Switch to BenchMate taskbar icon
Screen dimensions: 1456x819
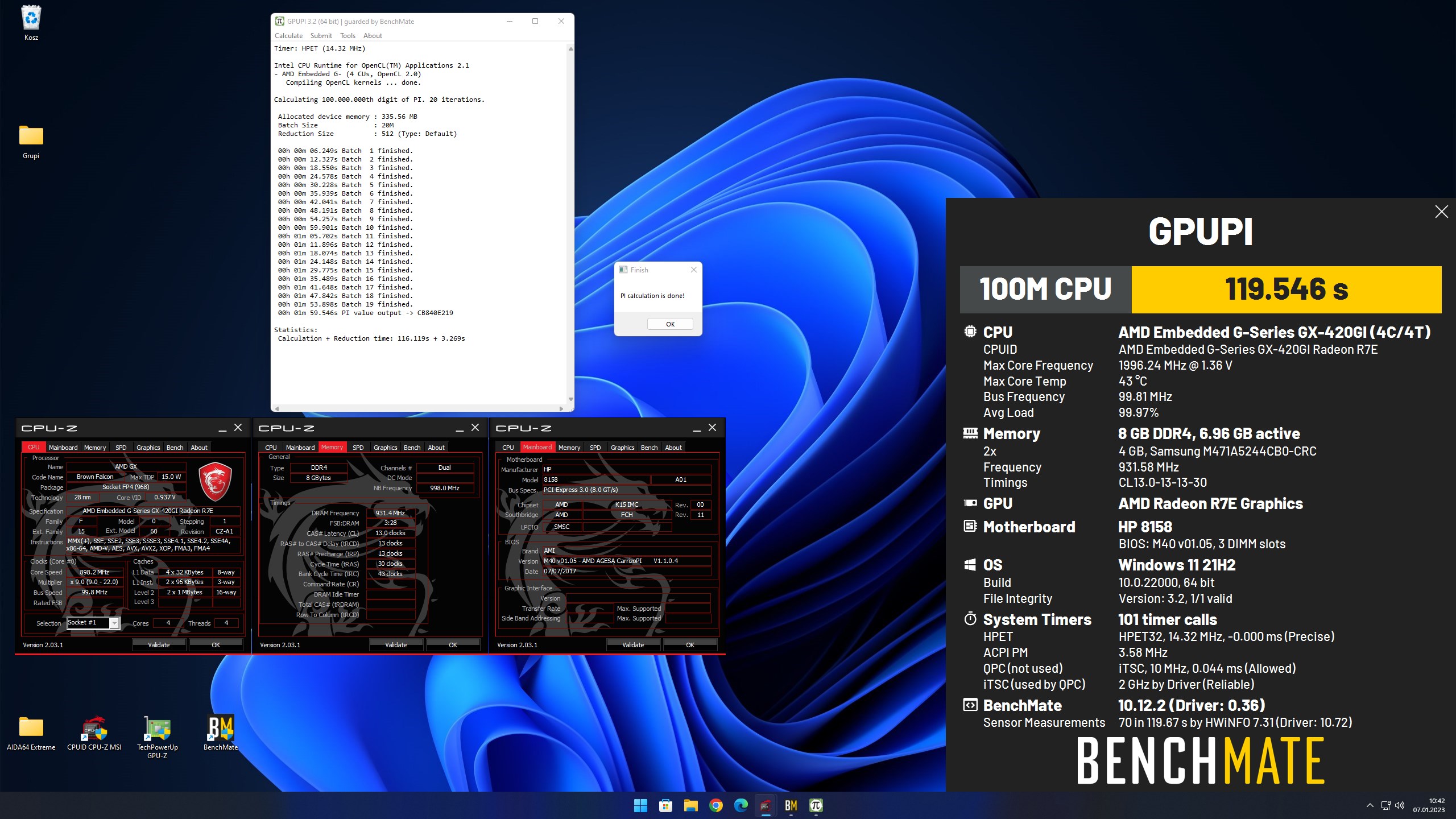(x=791, y=805)
